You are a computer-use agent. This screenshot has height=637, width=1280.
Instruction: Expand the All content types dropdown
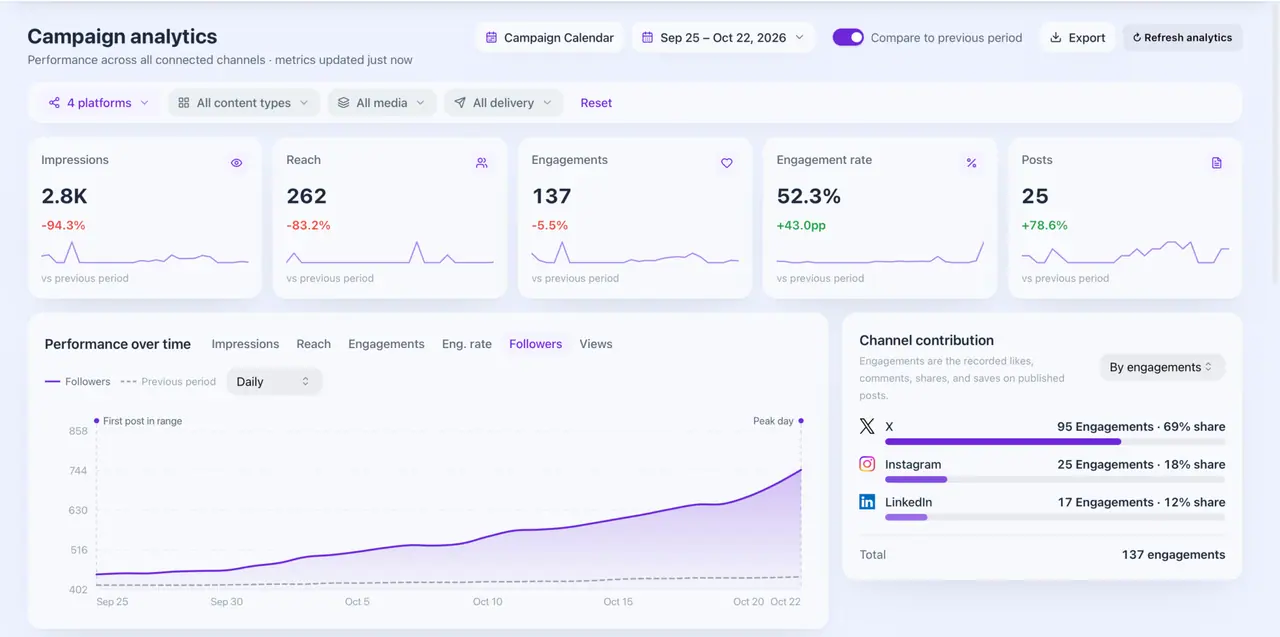point(244,103)
